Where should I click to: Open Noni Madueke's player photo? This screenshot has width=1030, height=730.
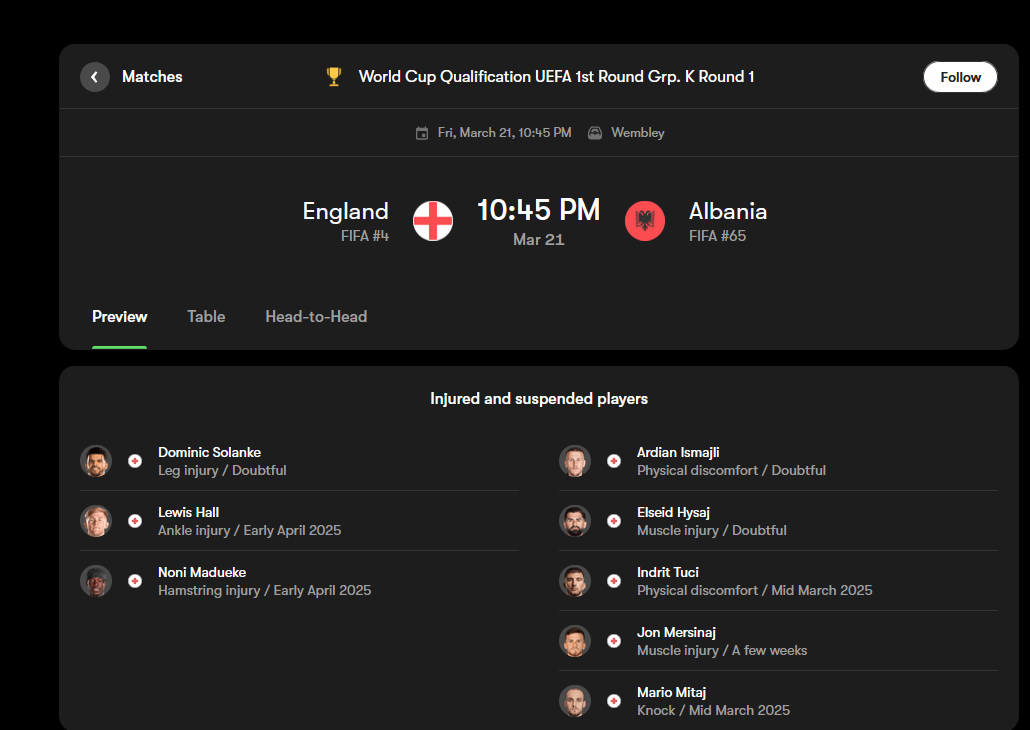pyautogui.click(x=96, y=581)
